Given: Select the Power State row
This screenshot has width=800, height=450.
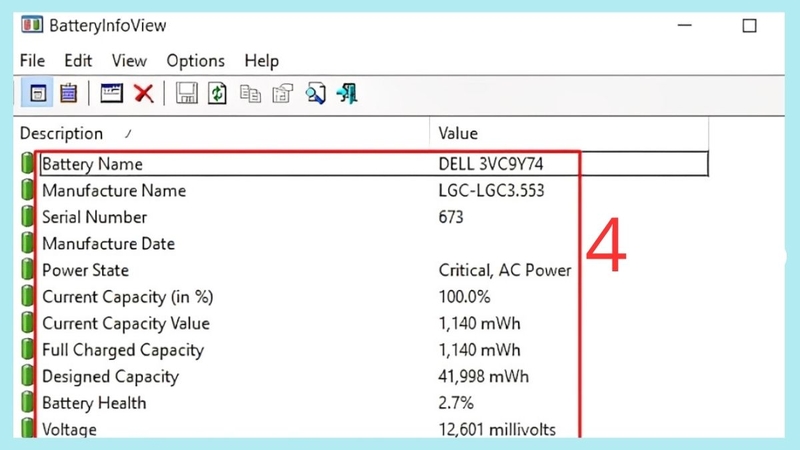Looking at the screenshot, I should pyautogui.click(x=364, y=270).
